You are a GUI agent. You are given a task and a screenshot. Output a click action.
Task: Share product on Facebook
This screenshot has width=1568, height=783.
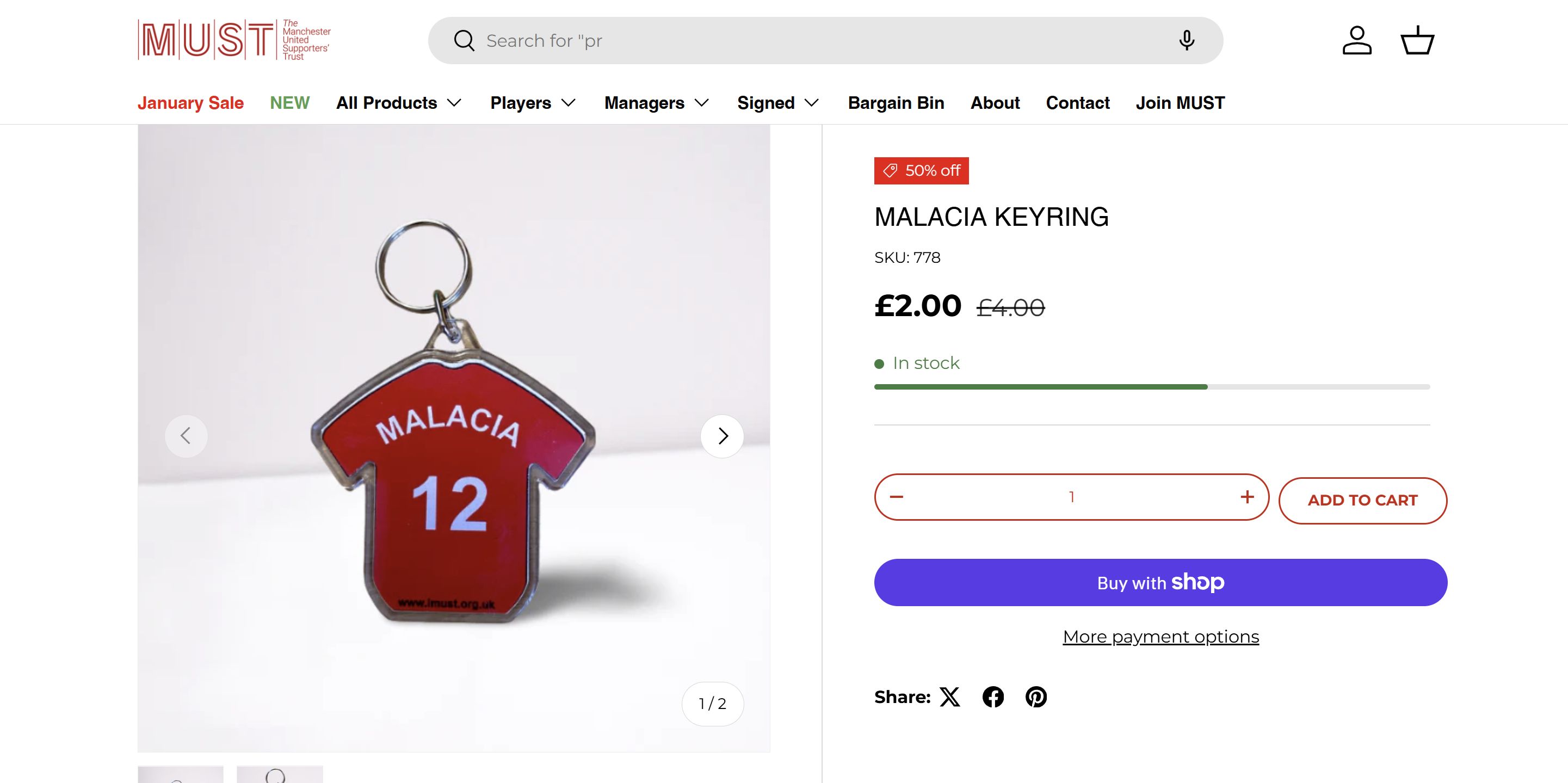pos(993,696)
